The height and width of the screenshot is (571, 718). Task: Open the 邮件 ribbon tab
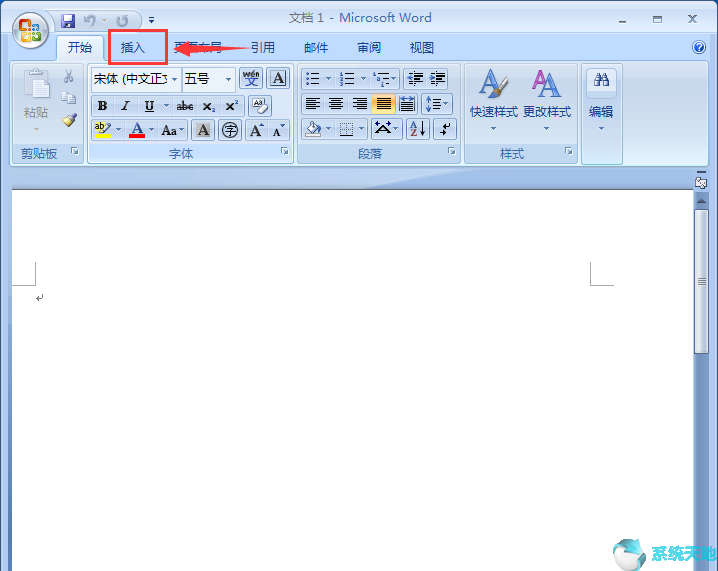(316, 48)
